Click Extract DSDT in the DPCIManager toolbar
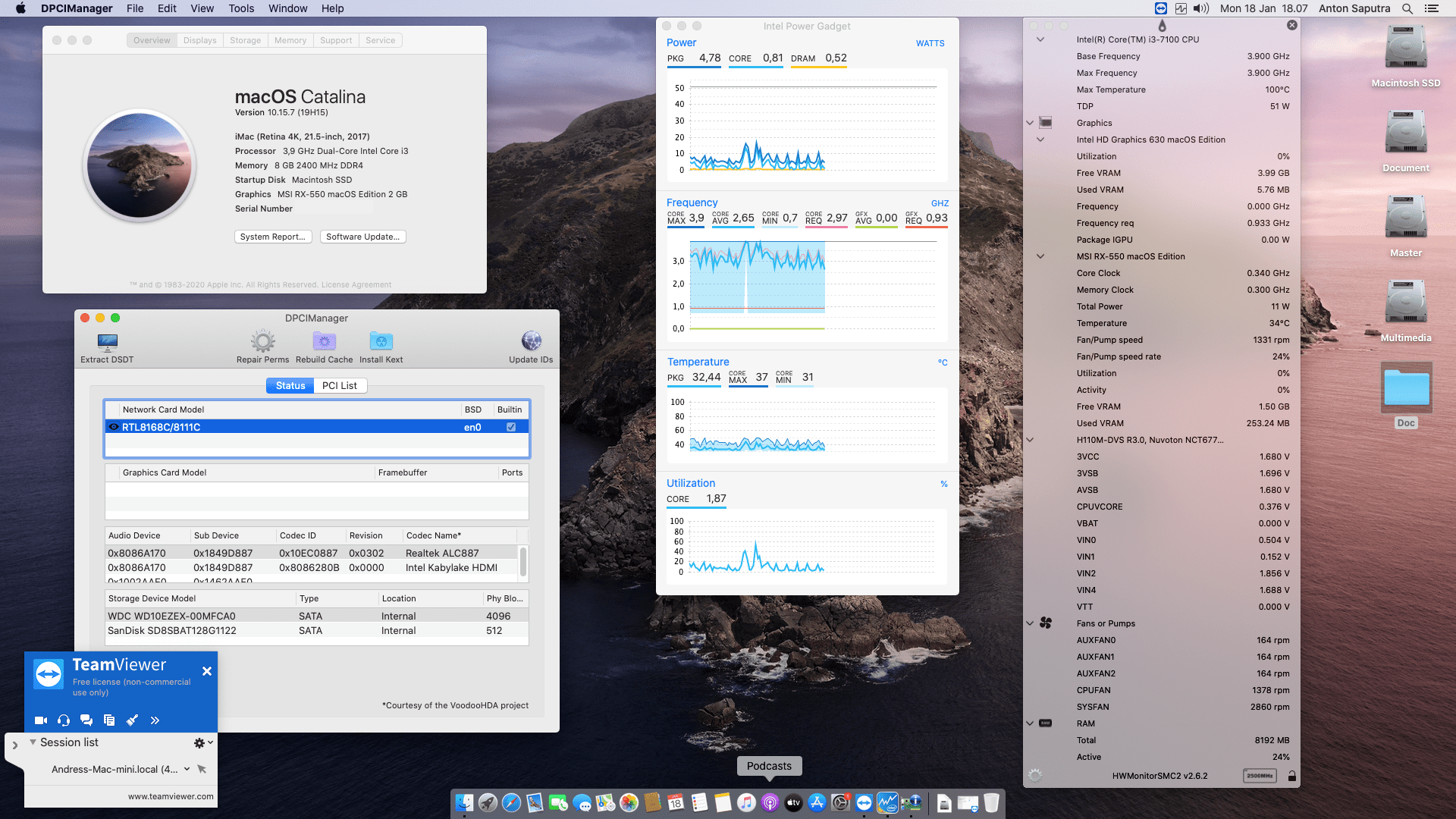This screenshot has height=819, width=1456. pos(107,347)
